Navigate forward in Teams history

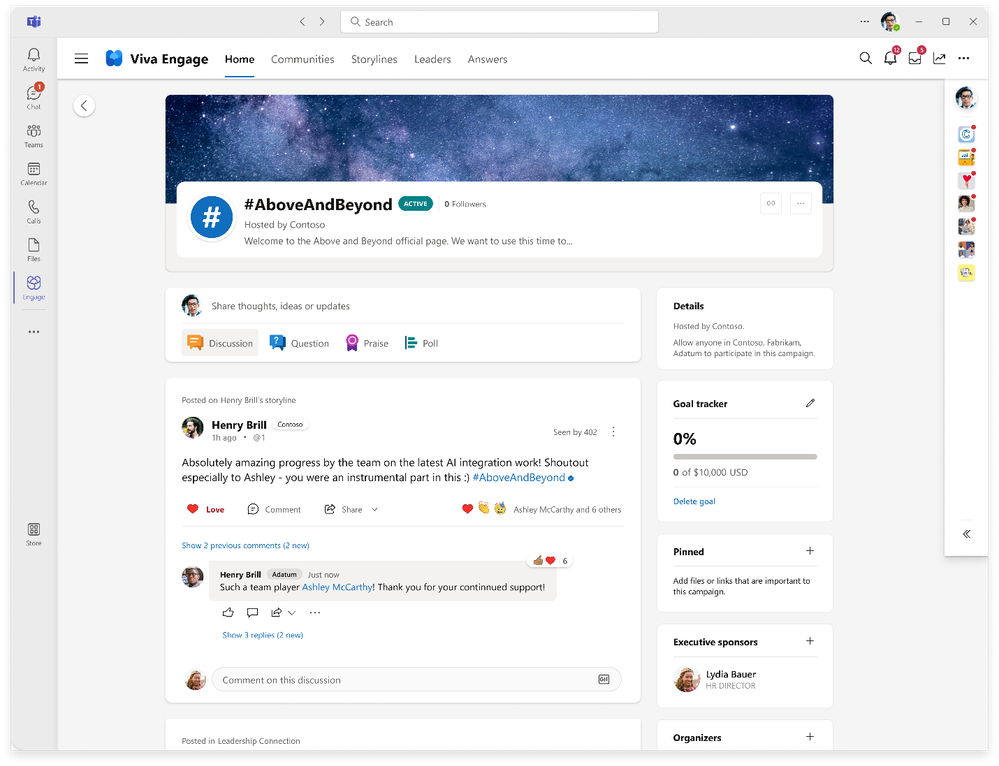click(x=322, y=22)
